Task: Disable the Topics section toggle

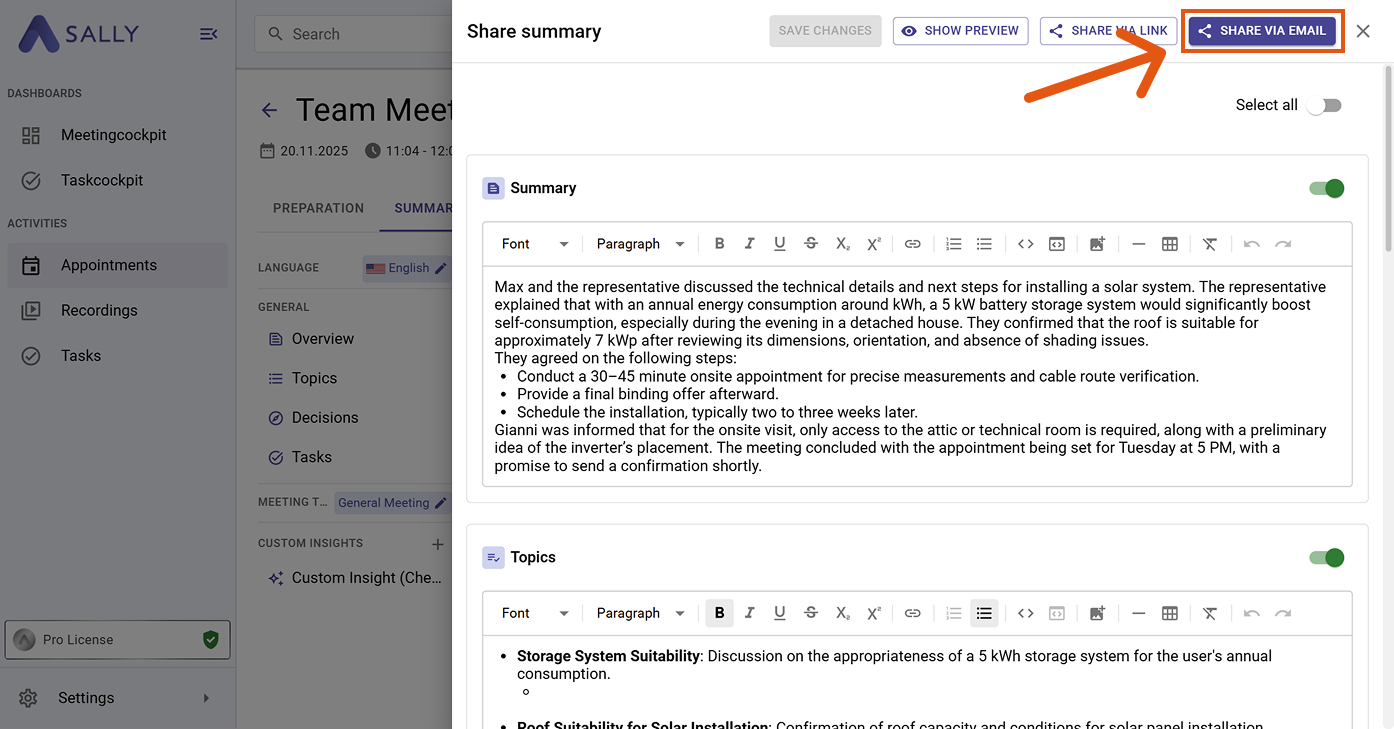Action: click(1327, 557)
